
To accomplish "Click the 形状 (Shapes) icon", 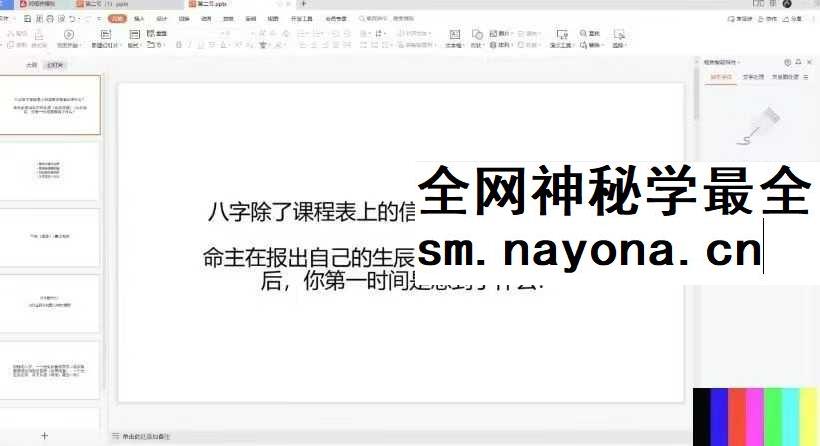I will pyautogui.click(x=477, y=35).
